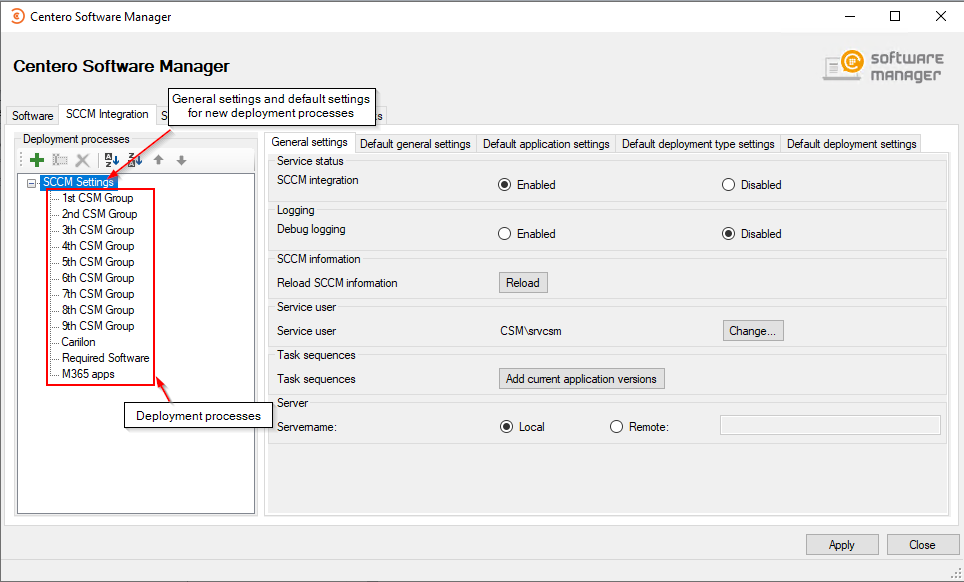Viewport: 964px width, 582px height.
Task: Select Remote servername option
Action: (616, 427)
